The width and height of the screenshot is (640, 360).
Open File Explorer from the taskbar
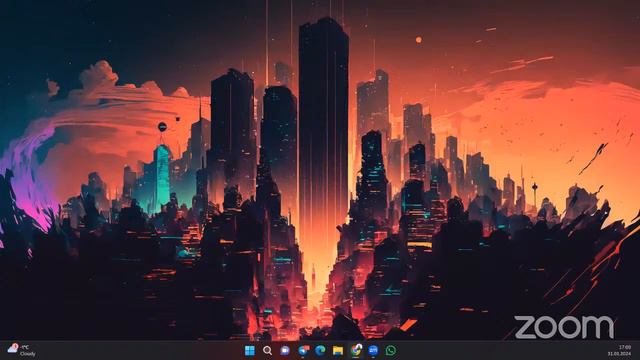338,350
